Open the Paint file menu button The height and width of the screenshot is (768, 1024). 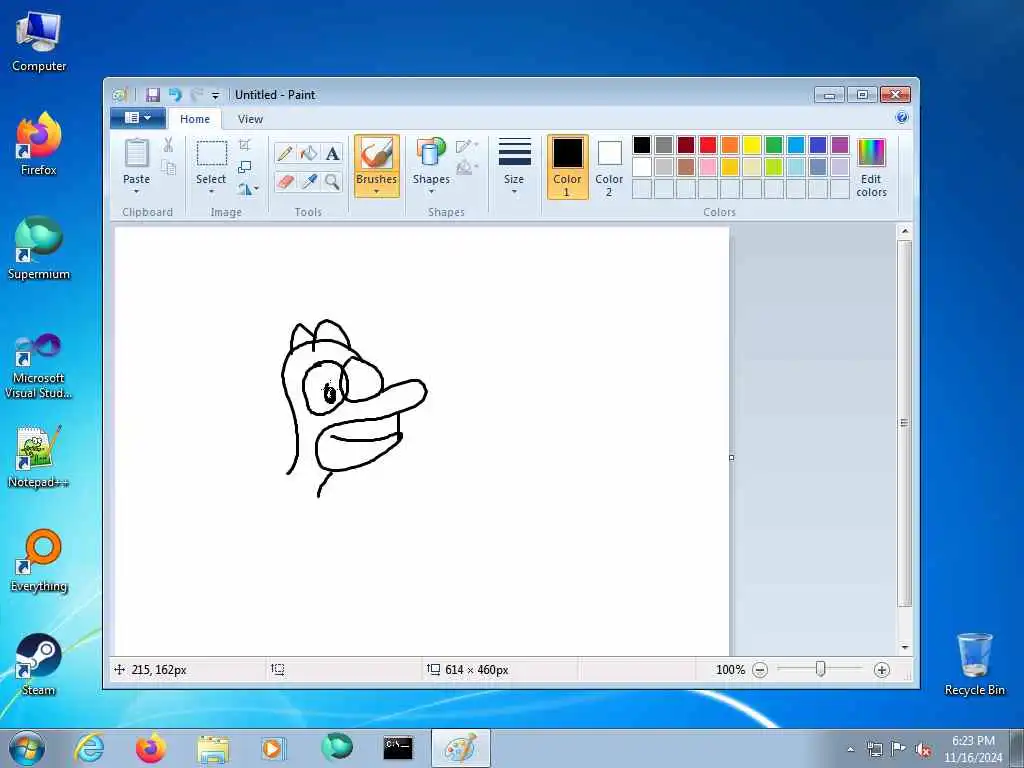[x=136, y=118]
